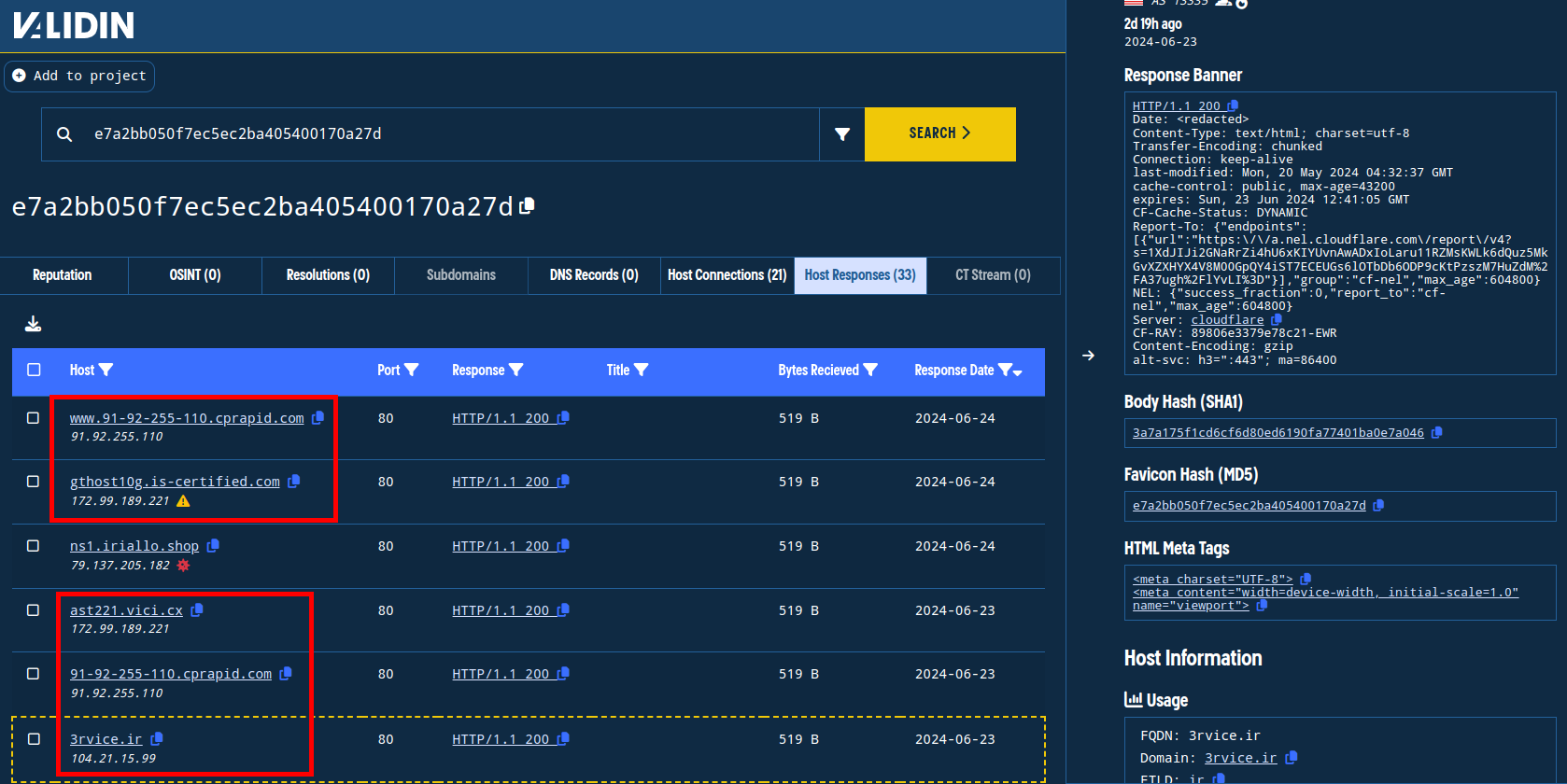Copy host www.91-92-255-110.cprapid.com
The image size is (1567, 784).
coord(318,418)
